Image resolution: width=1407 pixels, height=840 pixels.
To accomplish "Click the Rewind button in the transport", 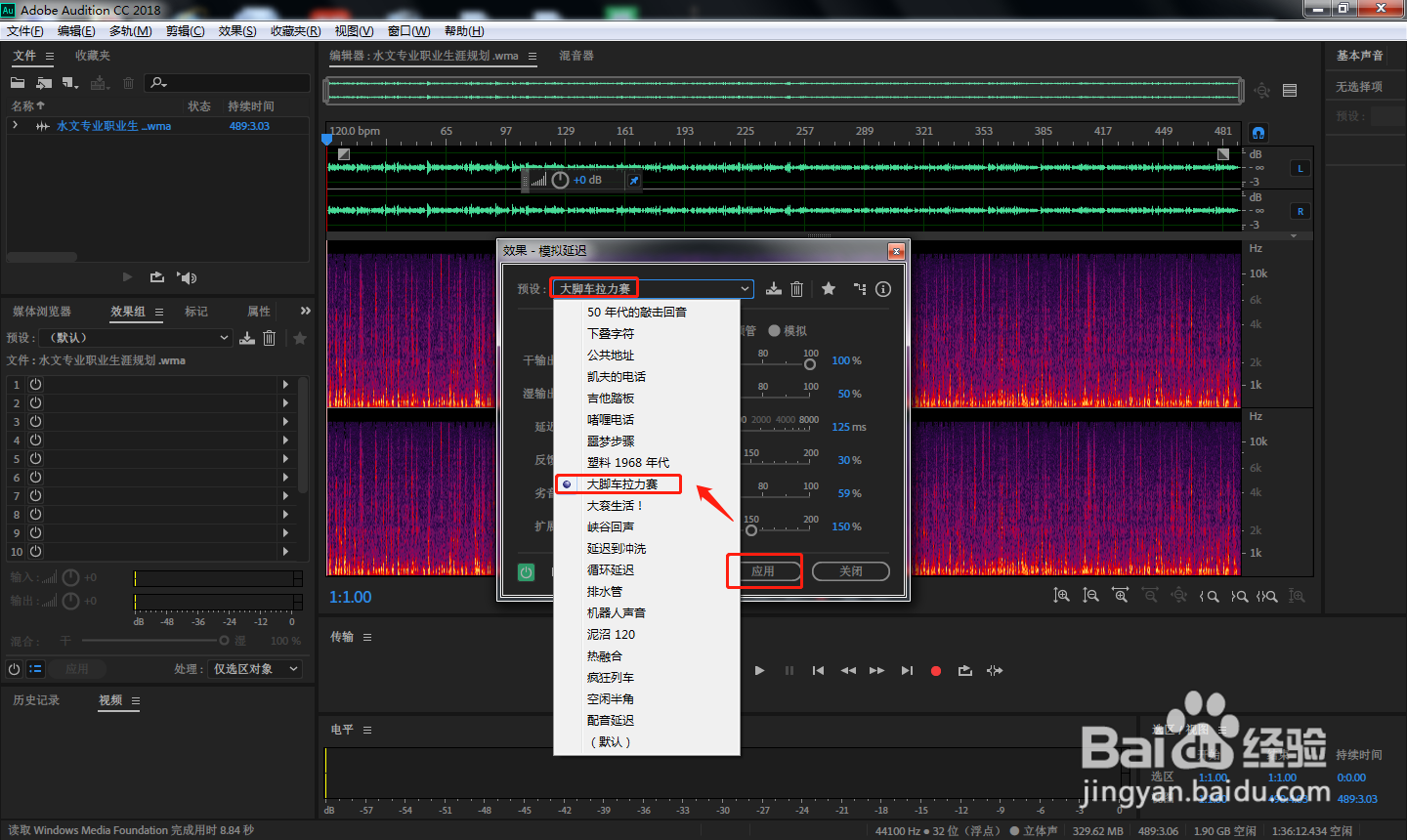I will [x=848, y=670].
